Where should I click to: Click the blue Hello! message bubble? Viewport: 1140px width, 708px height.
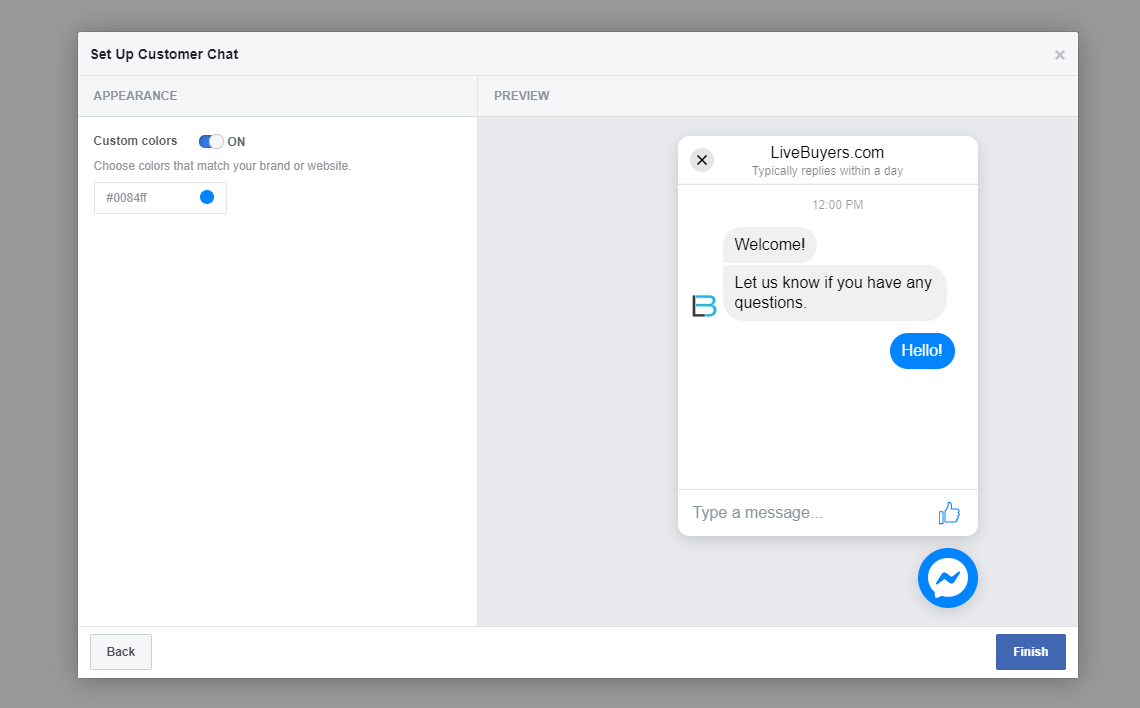922,350
